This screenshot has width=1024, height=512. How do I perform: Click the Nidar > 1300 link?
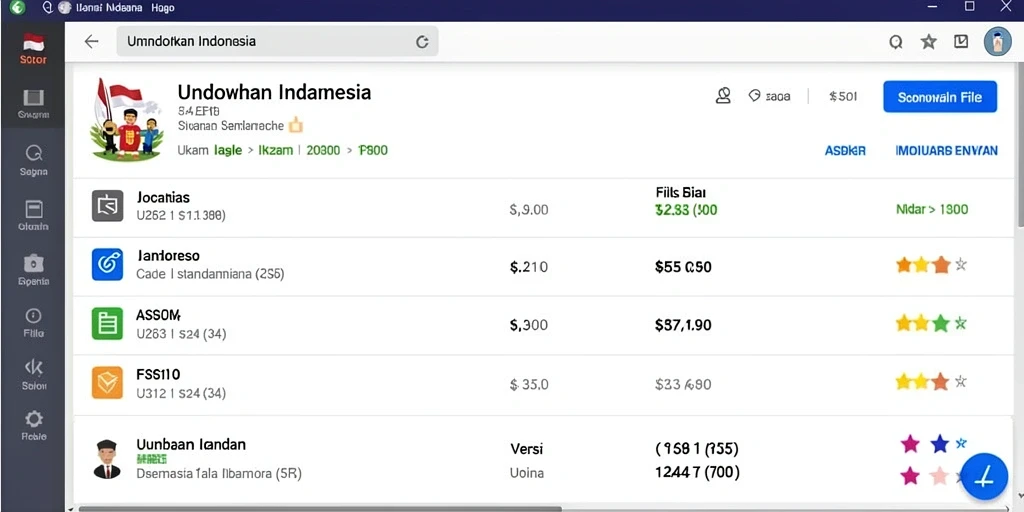click(x=932, y=210)
